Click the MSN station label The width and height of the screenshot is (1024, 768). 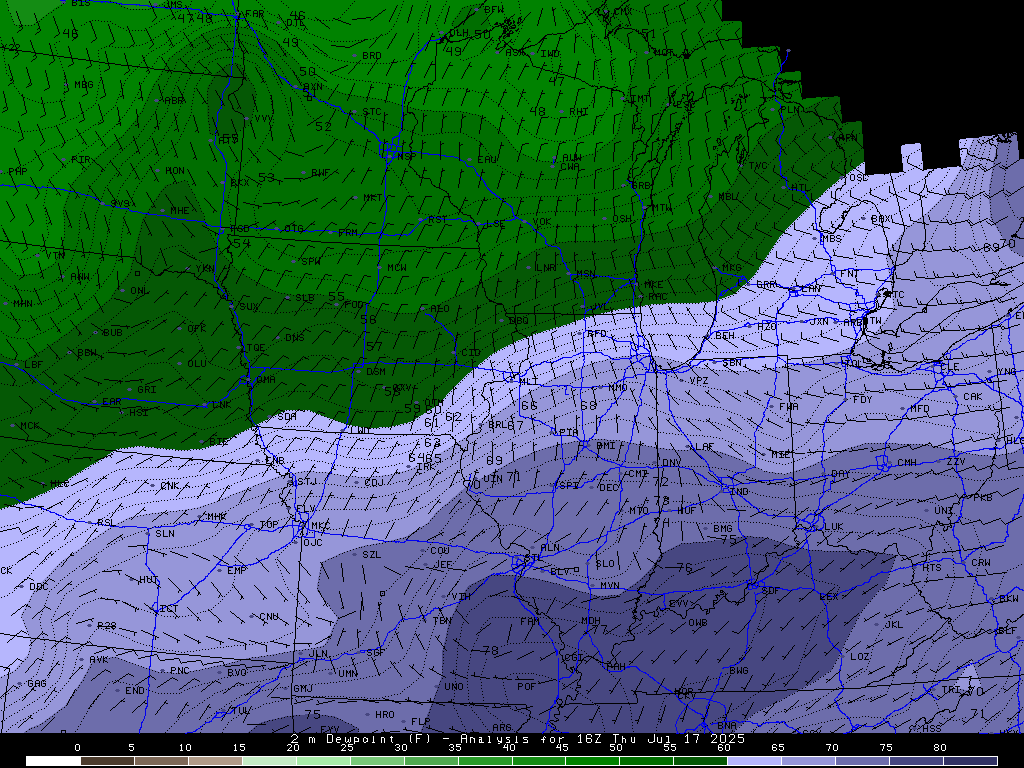tap(586, 274)
